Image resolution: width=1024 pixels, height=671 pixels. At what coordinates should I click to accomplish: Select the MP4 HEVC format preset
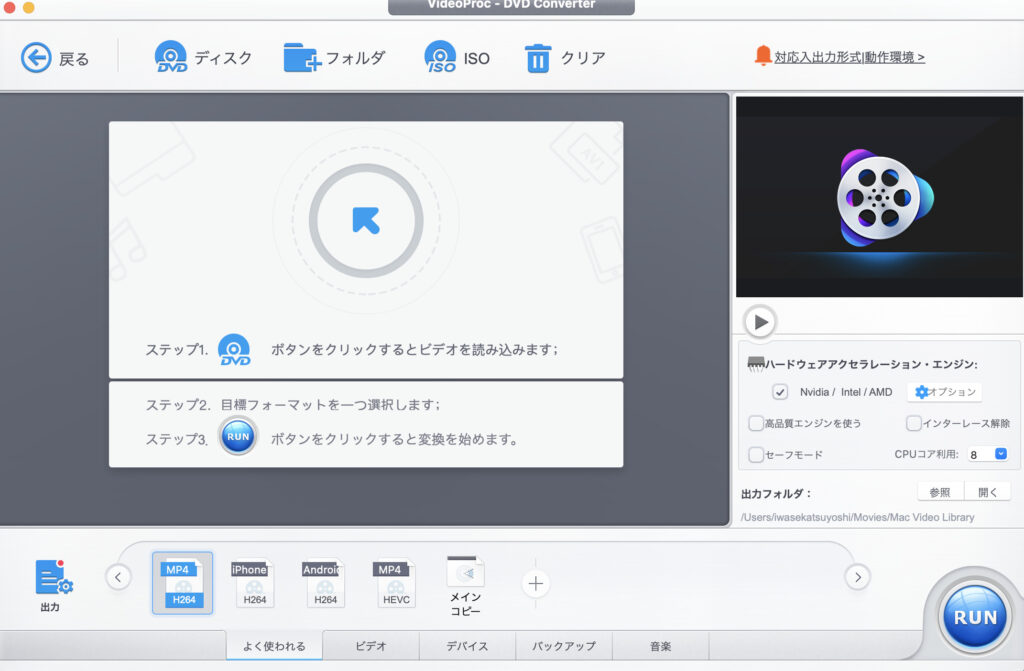pos(394,583)
